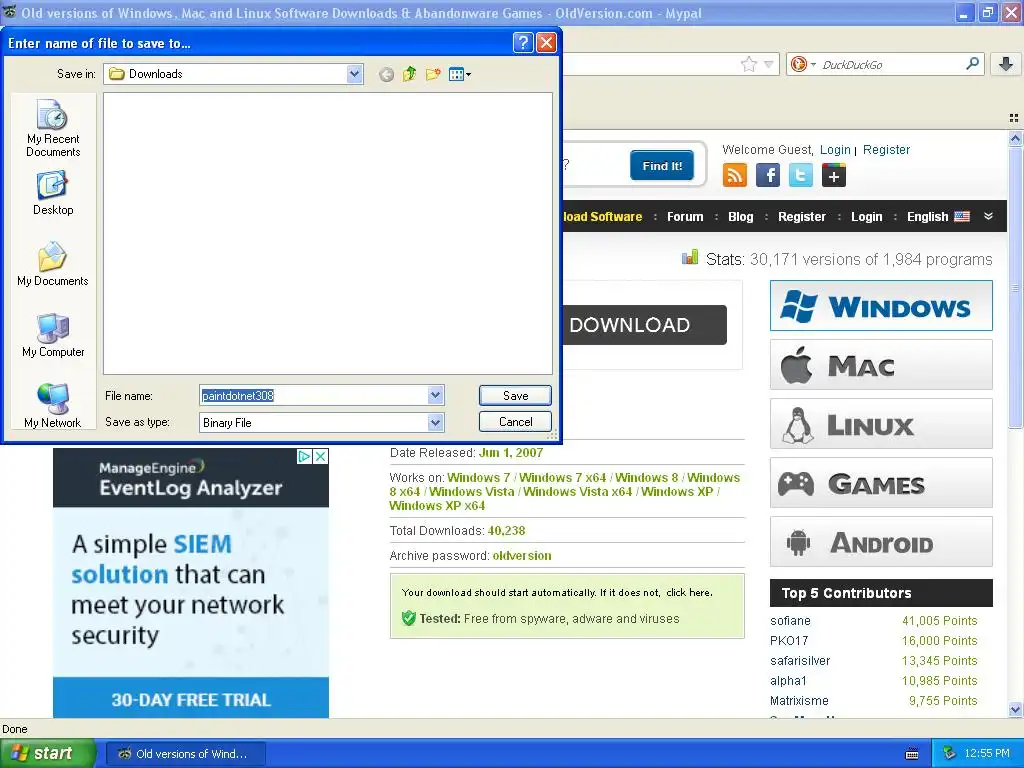The height and width of the screenshot is (768, 1024).
Task: Open the Register link beside Welcome Guest
Action: coord(886,150)
